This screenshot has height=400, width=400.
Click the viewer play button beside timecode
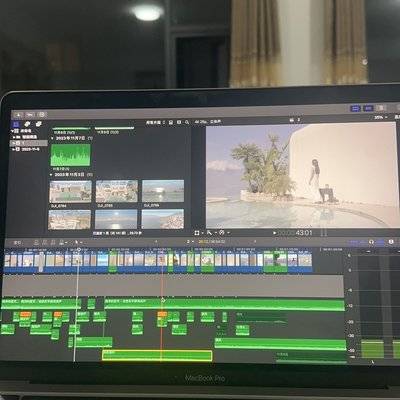click(274, 233)
